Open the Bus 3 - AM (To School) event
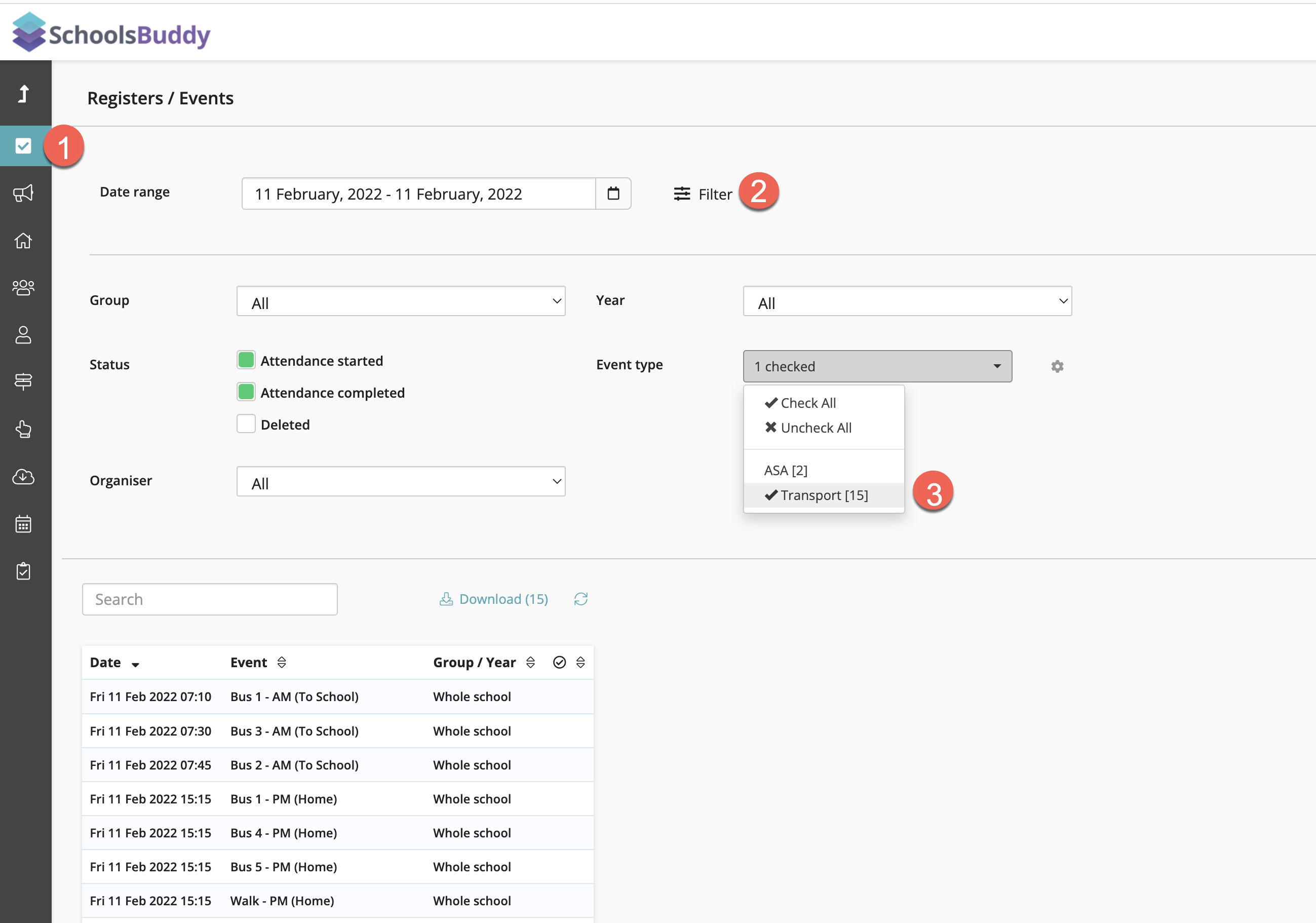The height and width of the screenshot is (923, 1316). [x=295, y=731]
